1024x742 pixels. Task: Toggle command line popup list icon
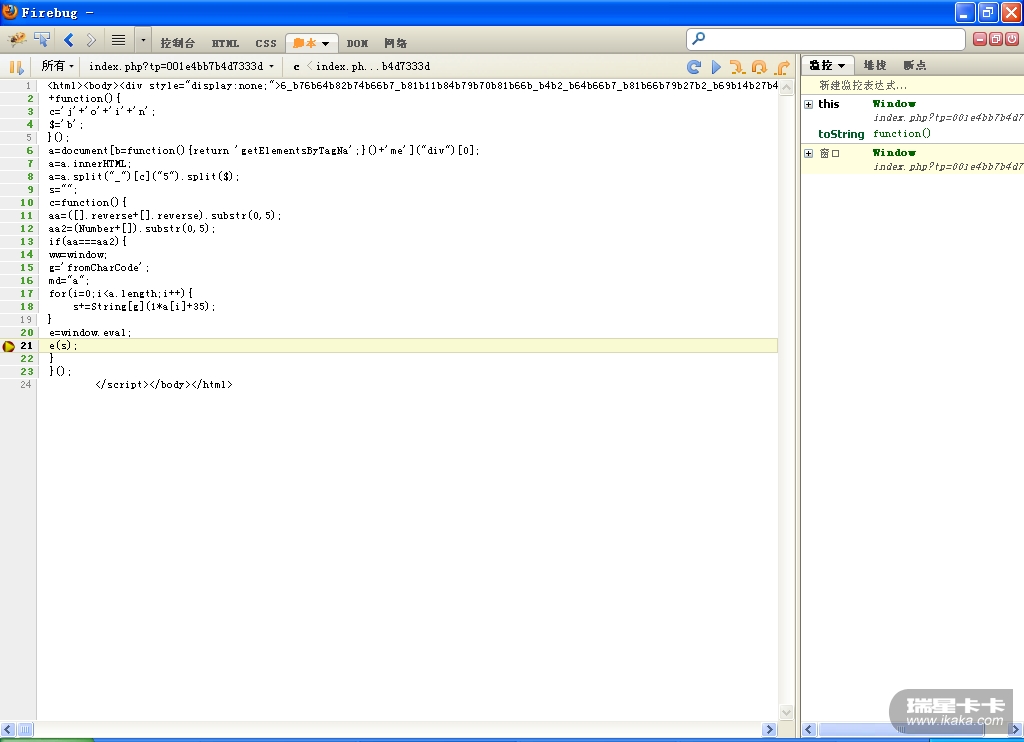[x=118, y=40]
